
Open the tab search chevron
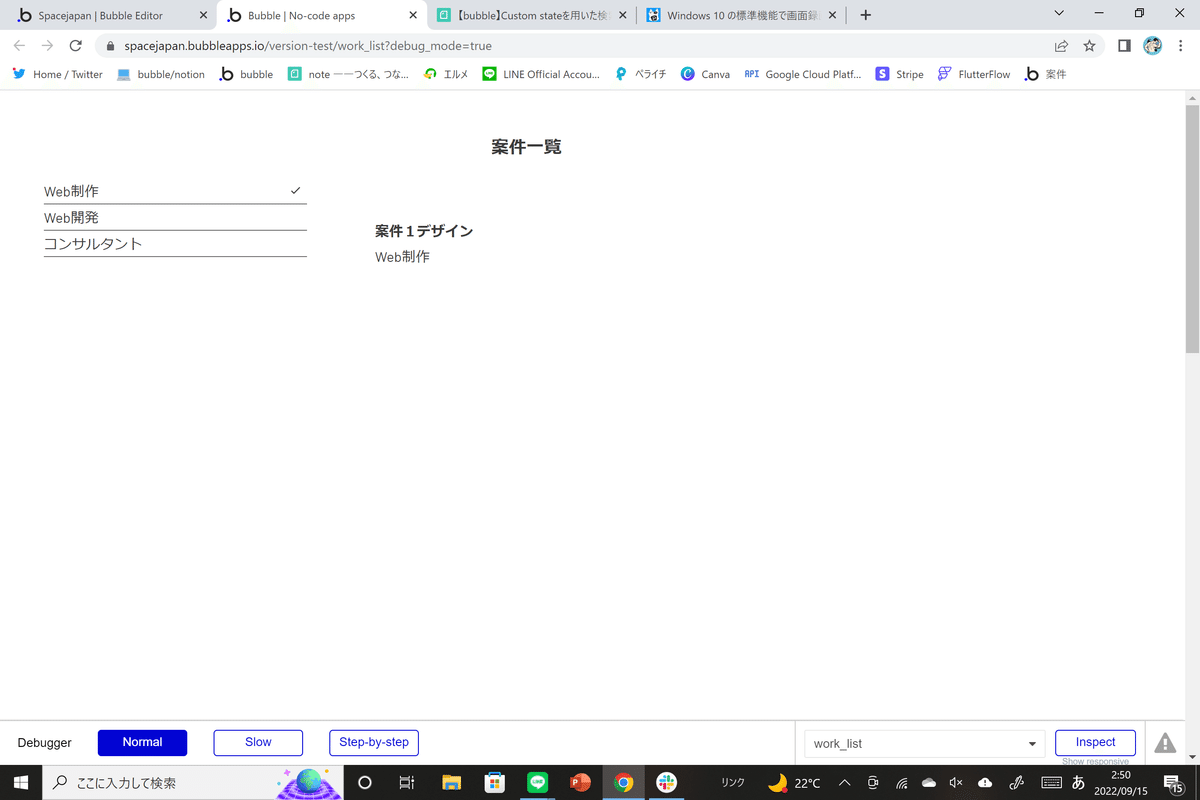click(x=1060, y=13)
